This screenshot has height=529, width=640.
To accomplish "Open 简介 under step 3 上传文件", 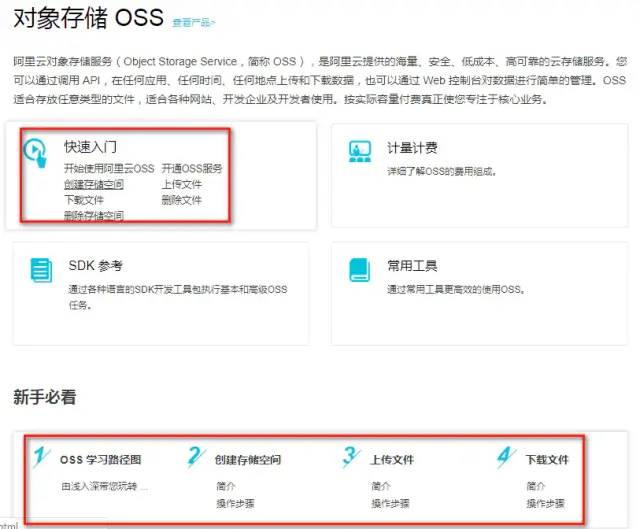I will tap(381, 486).
